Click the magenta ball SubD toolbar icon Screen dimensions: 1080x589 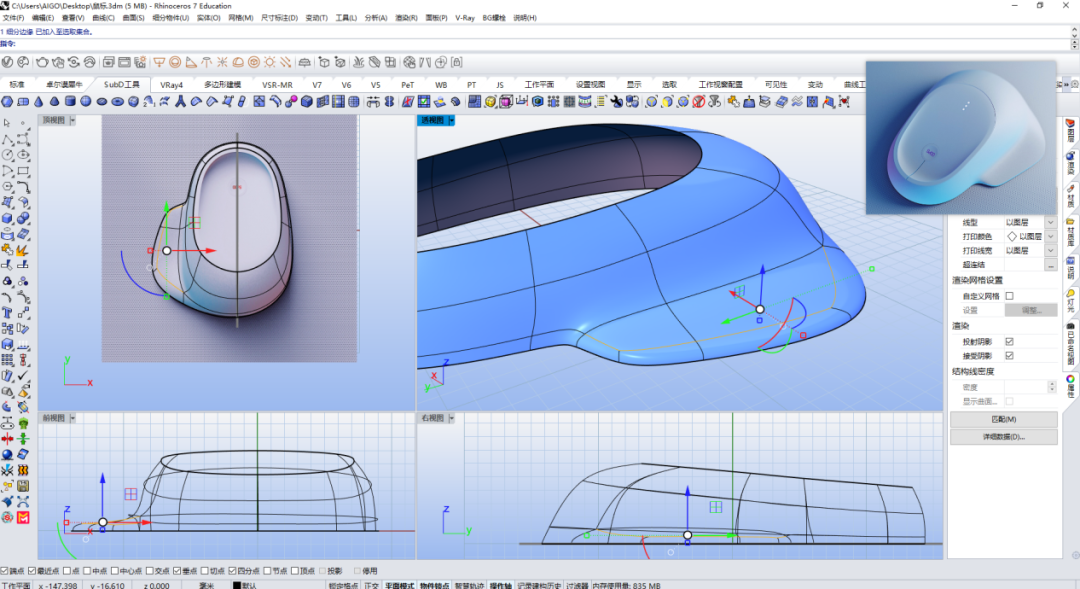click(x=291, y=101)
